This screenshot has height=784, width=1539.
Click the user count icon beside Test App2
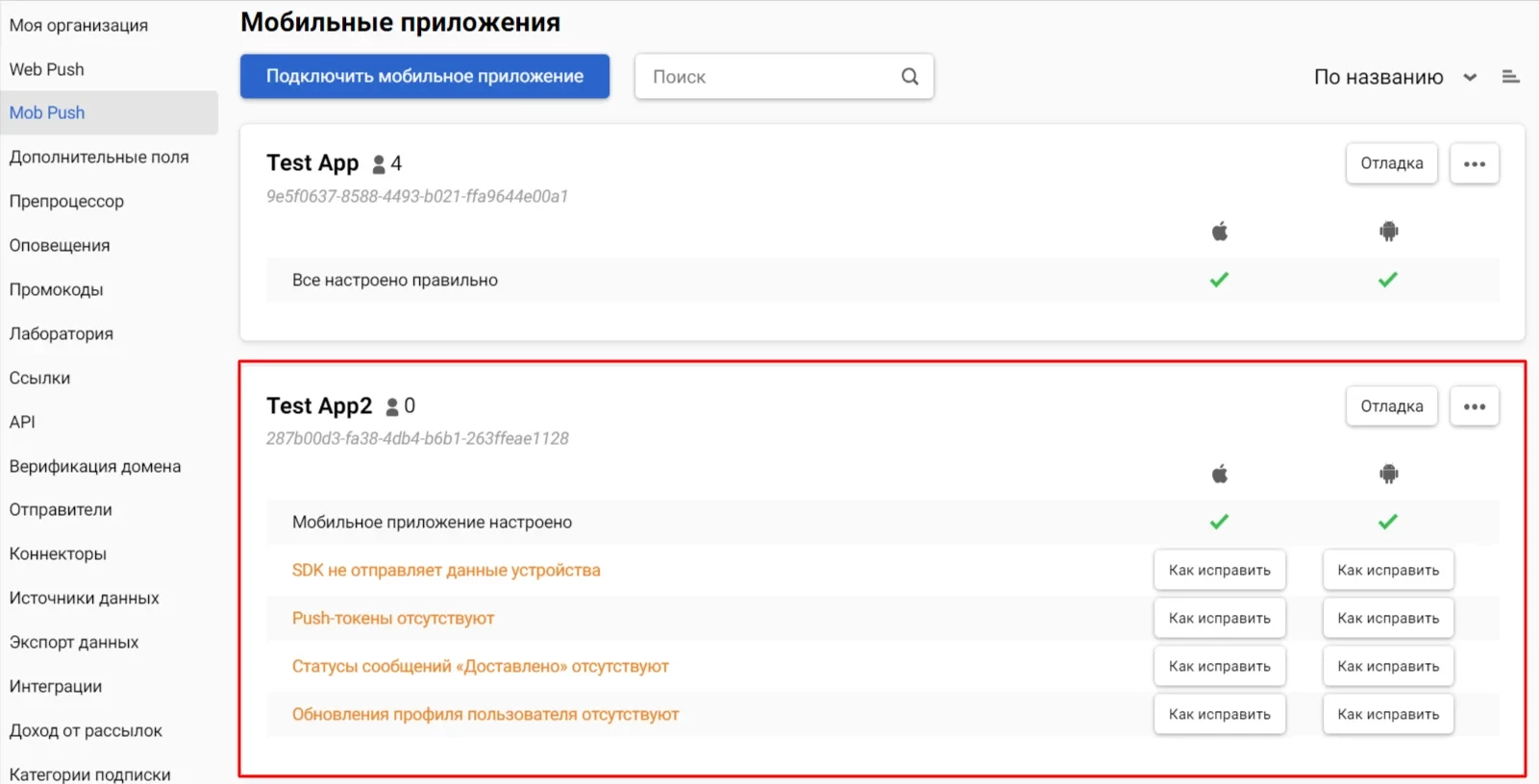[x=392, y=407]
